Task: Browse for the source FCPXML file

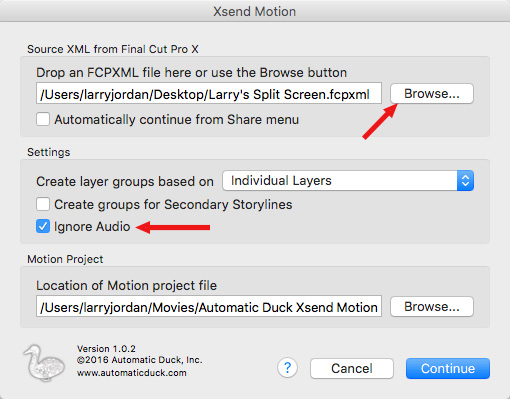Action: click(432, 94)
